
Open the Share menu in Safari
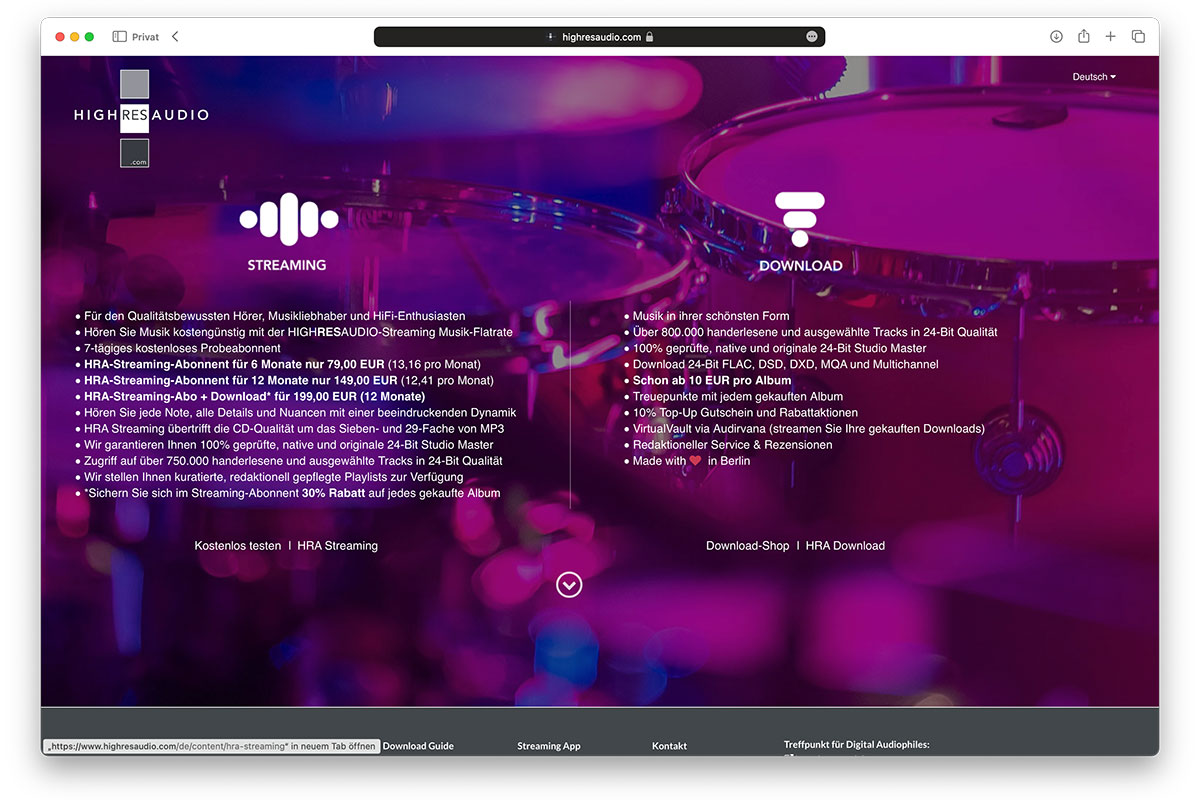(1084, 37)
